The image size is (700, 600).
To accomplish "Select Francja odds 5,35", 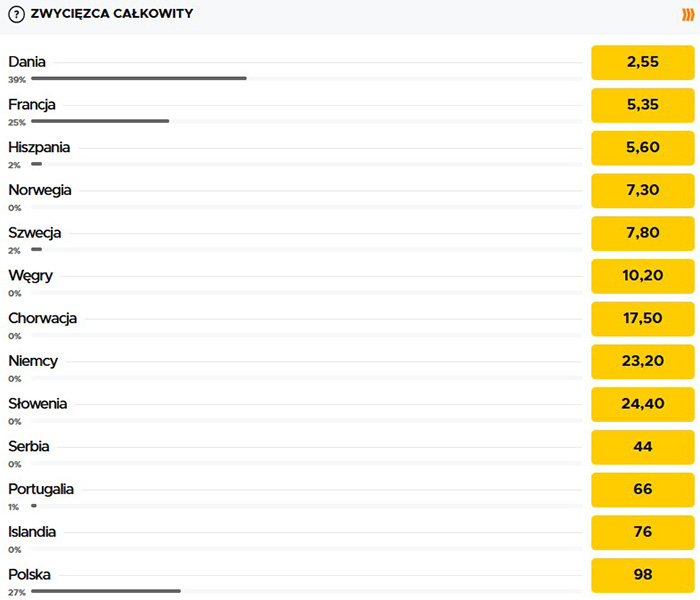I will (x=642, y=105).
